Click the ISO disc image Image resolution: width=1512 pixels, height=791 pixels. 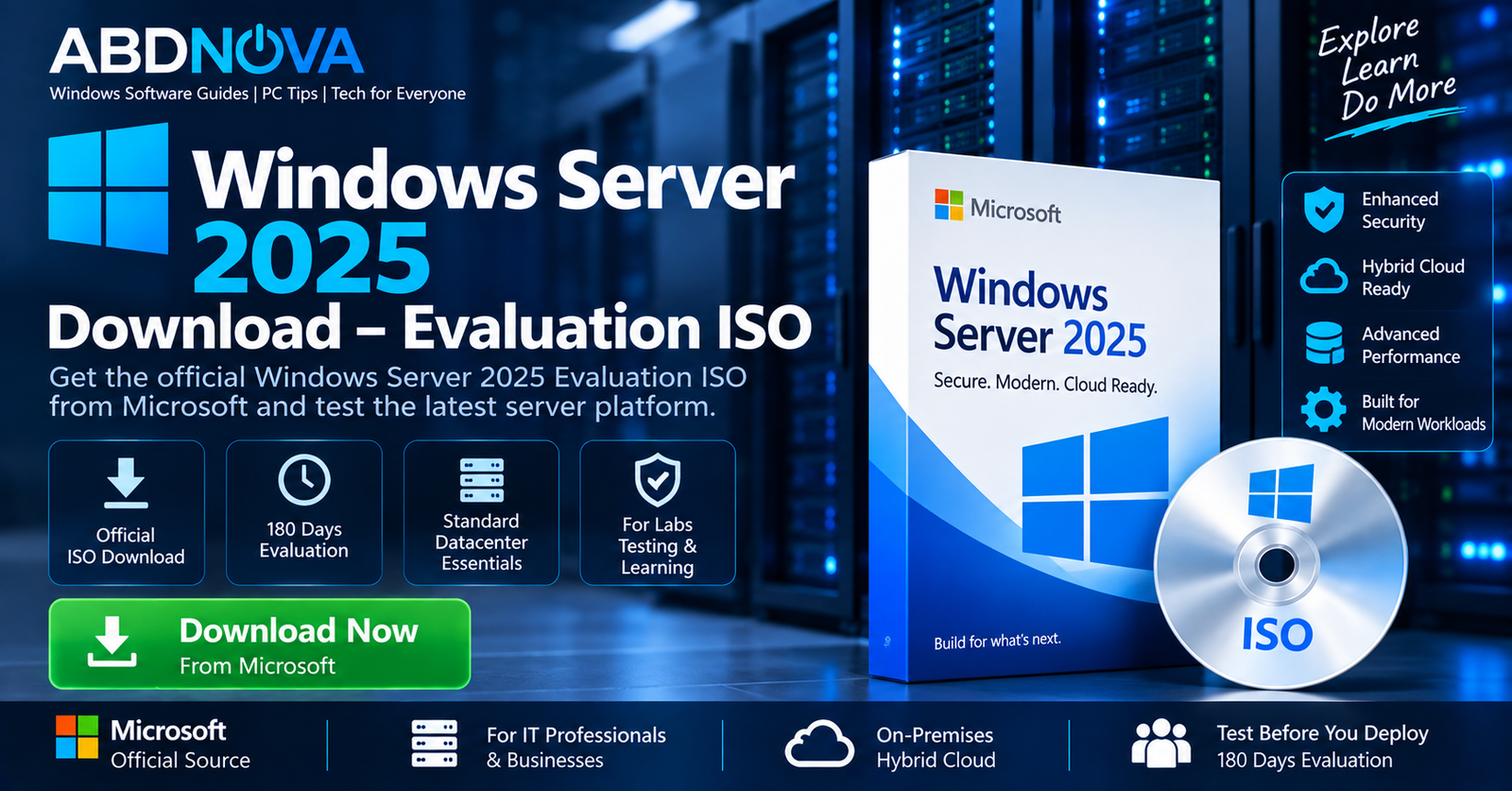click(1279, 562)
